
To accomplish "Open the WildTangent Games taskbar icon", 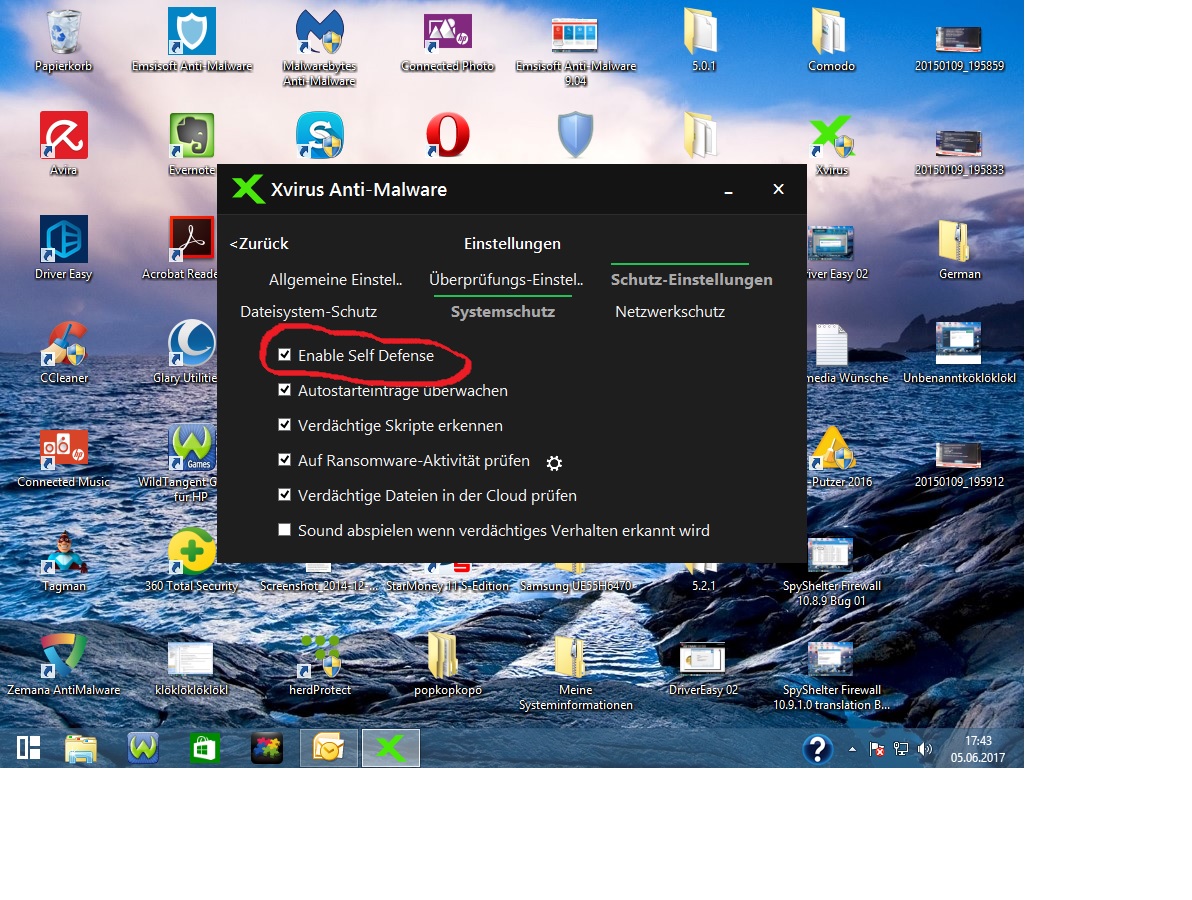I will [x=143, y=748].
